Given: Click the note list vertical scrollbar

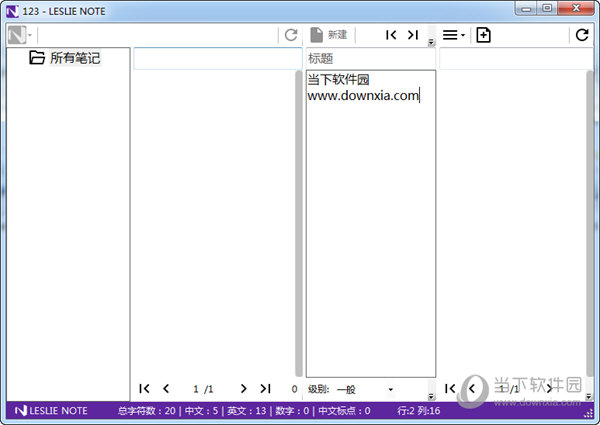Looking at the screenshot, I should [x=299, y=223].
